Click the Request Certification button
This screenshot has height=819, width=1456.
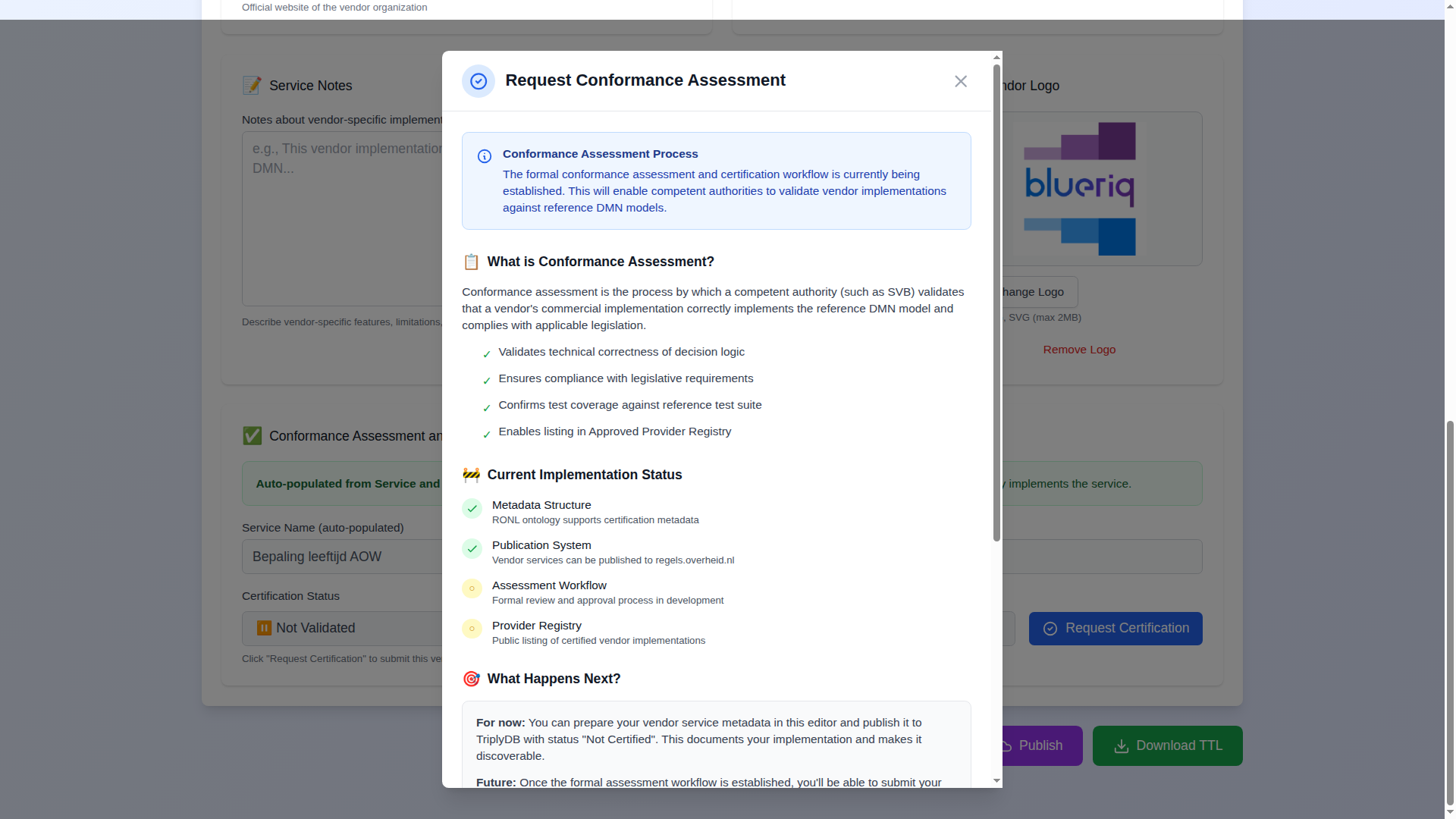pos(1115,628)
